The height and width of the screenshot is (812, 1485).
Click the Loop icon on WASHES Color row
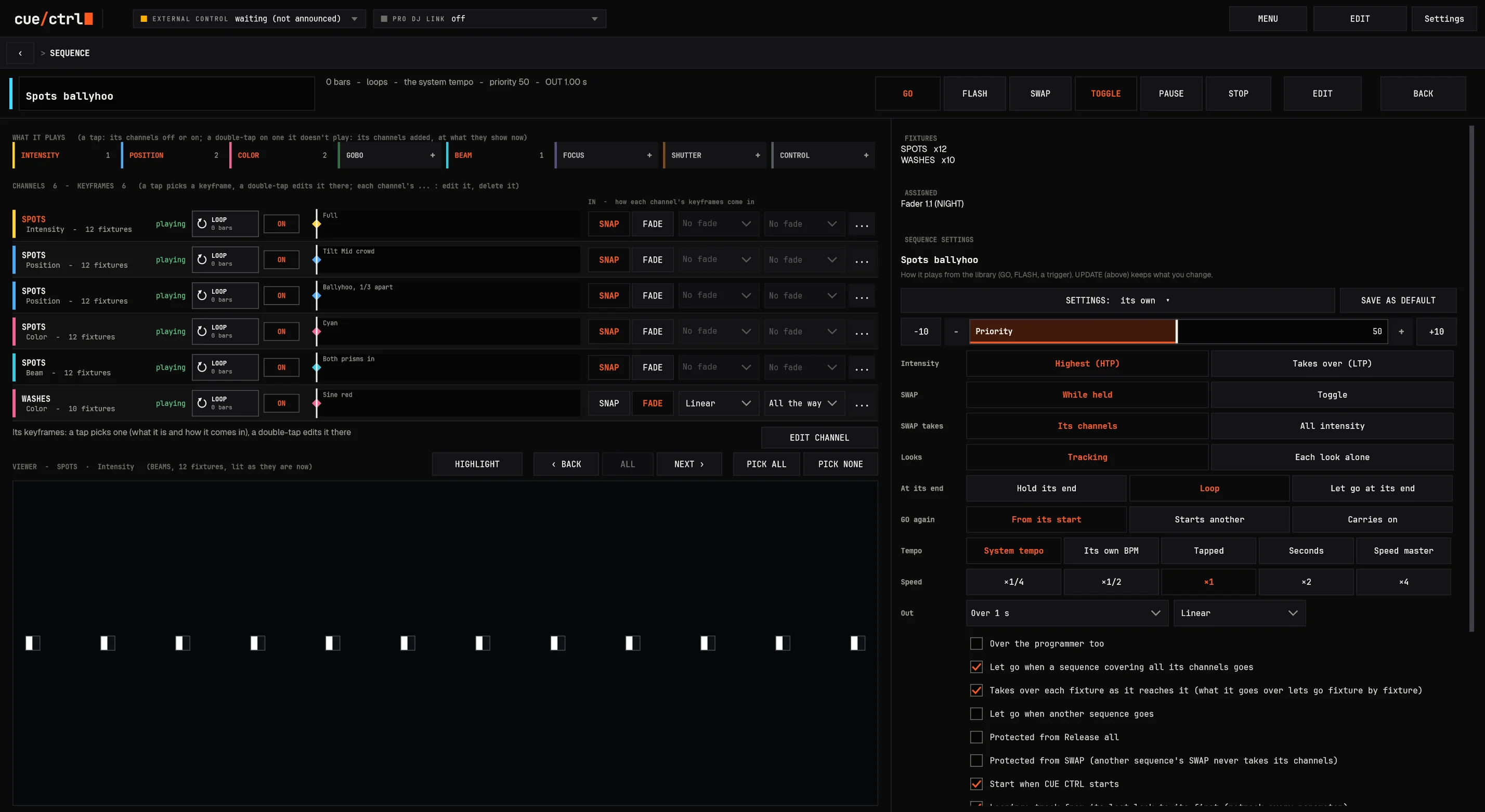pos(202,403)
